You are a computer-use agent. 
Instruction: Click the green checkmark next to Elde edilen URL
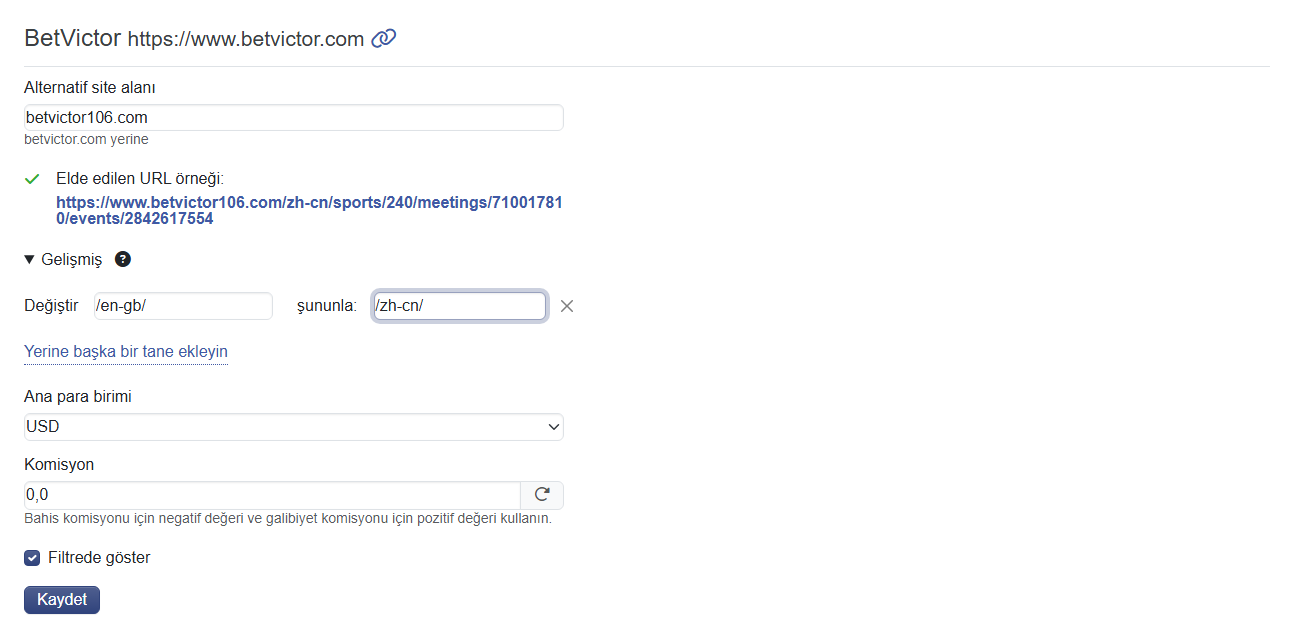point(32,179)
